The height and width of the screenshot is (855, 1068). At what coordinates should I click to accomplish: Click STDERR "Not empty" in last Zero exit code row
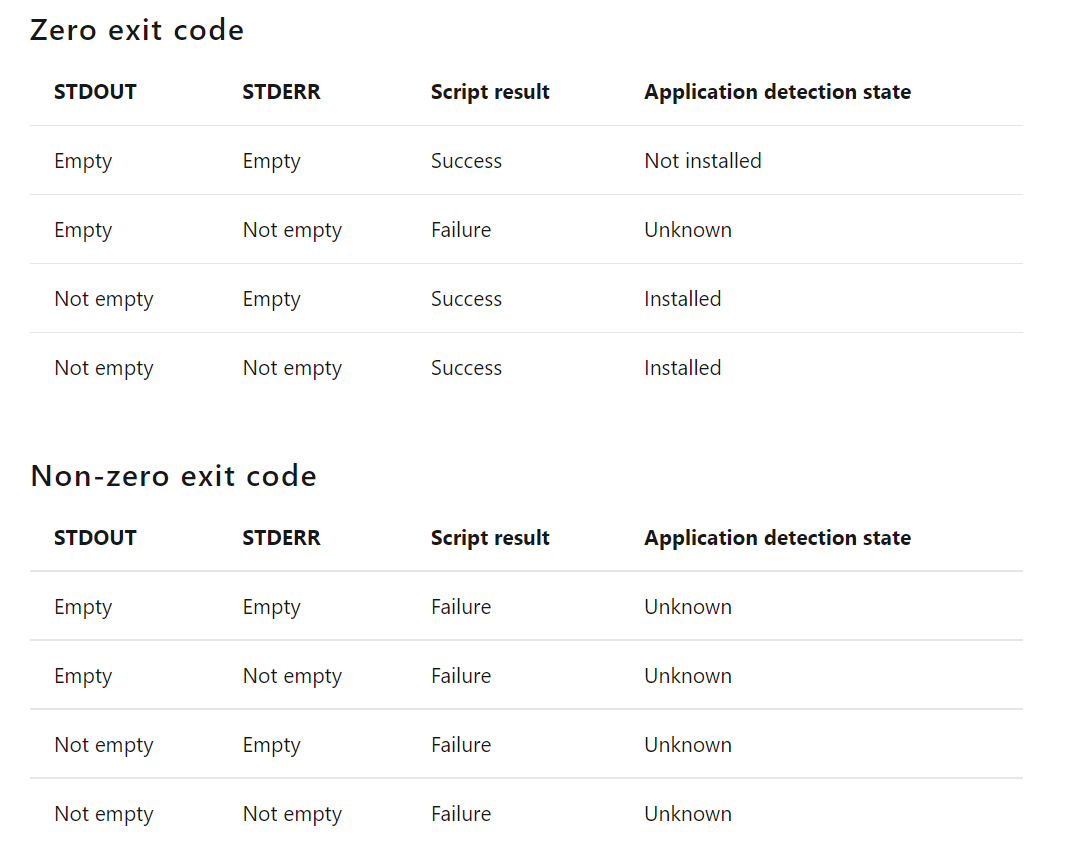click(292, 368)
